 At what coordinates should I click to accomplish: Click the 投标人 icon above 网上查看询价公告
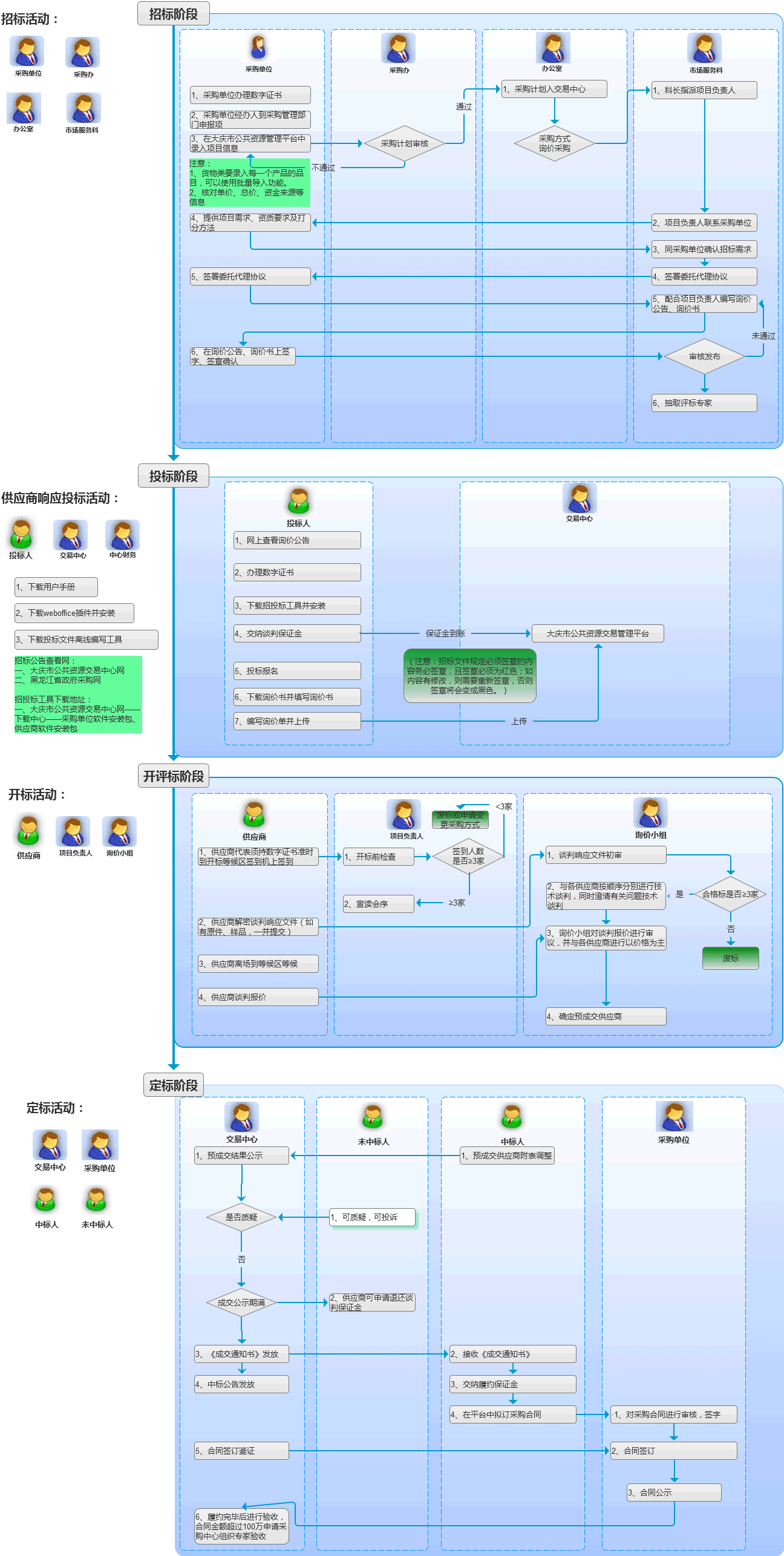click(x=298, y=501)
